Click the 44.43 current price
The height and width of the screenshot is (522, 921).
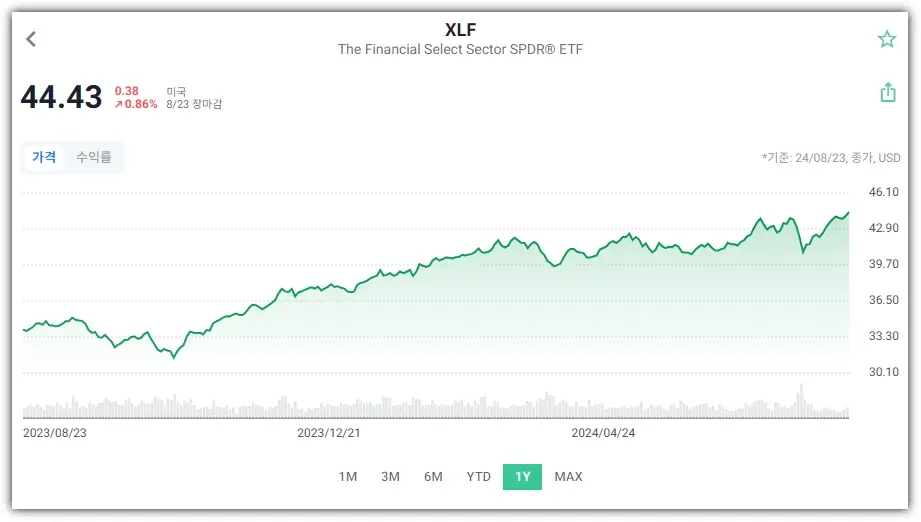click(62, 97)
